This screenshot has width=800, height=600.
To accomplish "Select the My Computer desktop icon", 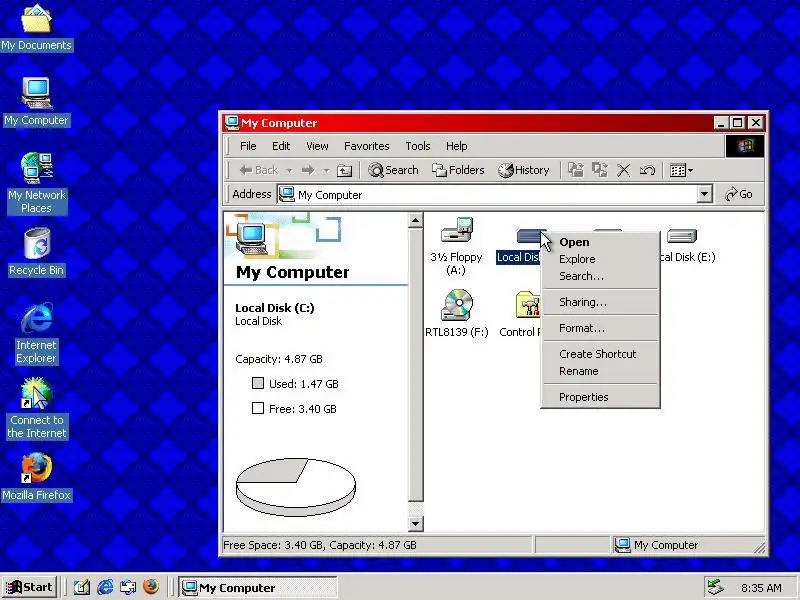I will tap(36, 102).
